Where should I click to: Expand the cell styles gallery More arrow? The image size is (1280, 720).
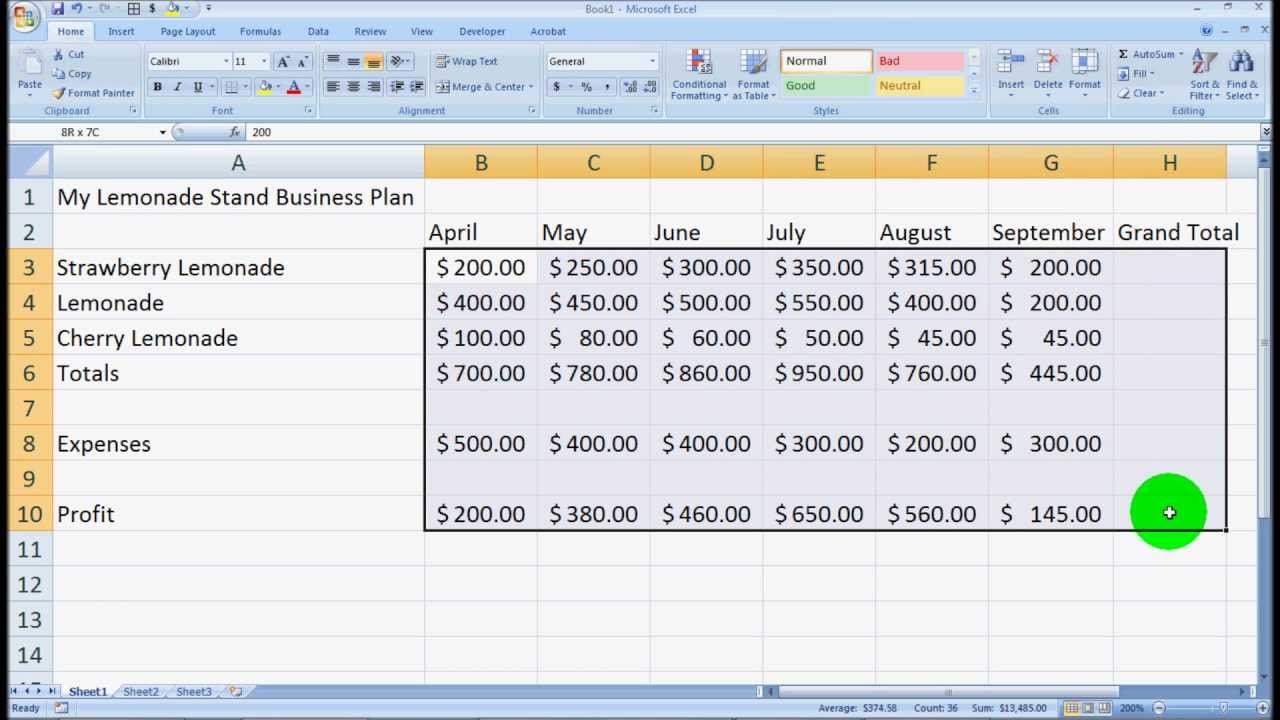(x=974, y=91)
